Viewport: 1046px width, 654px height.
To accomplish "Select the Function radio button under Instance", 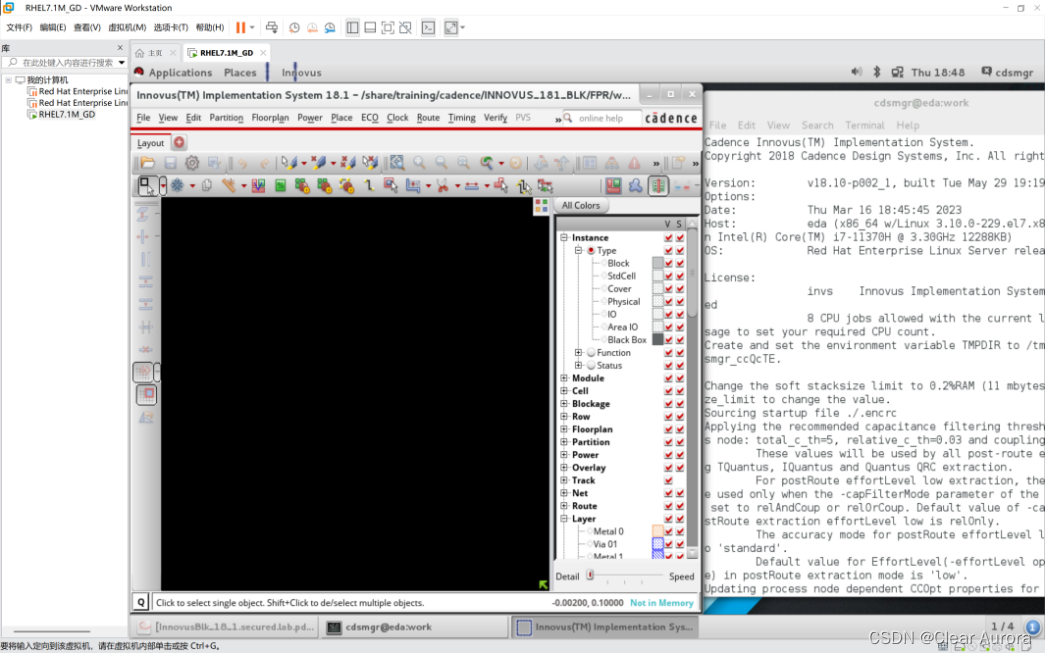I will [591, 352].
